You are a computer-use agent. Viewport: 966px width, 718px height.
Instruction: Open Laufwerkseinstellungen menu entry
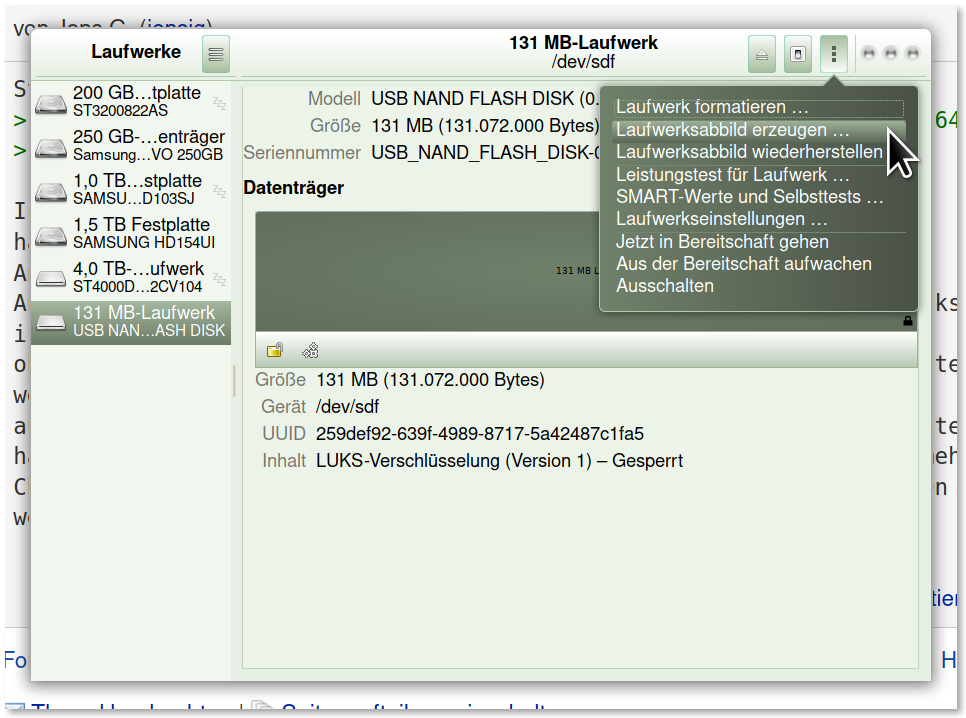(758, 219)
